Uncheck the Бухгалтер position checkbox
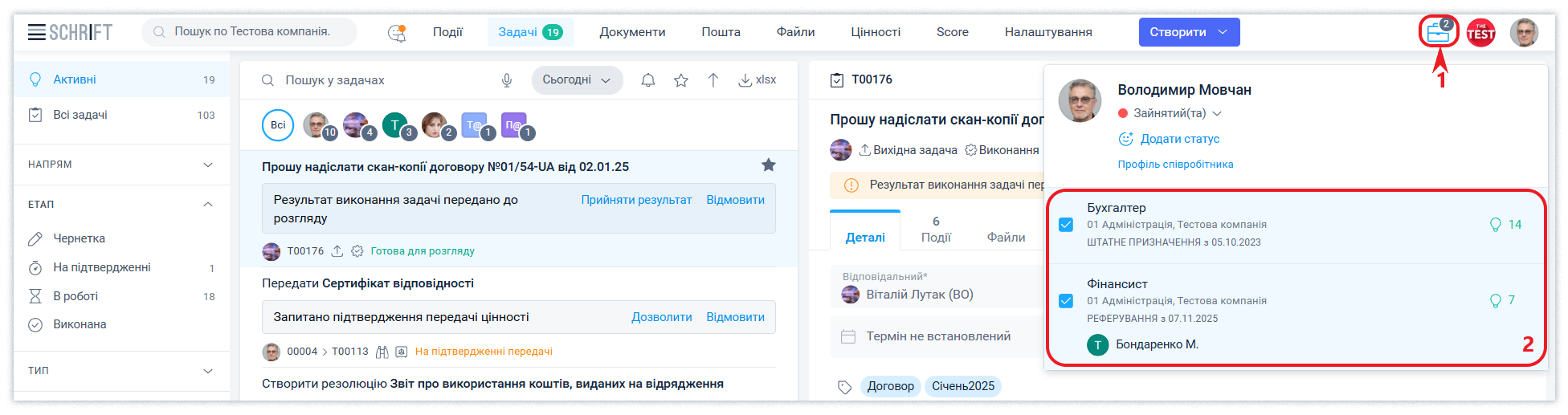The height and width of the screenshot is (415, 1568). 1066,225
